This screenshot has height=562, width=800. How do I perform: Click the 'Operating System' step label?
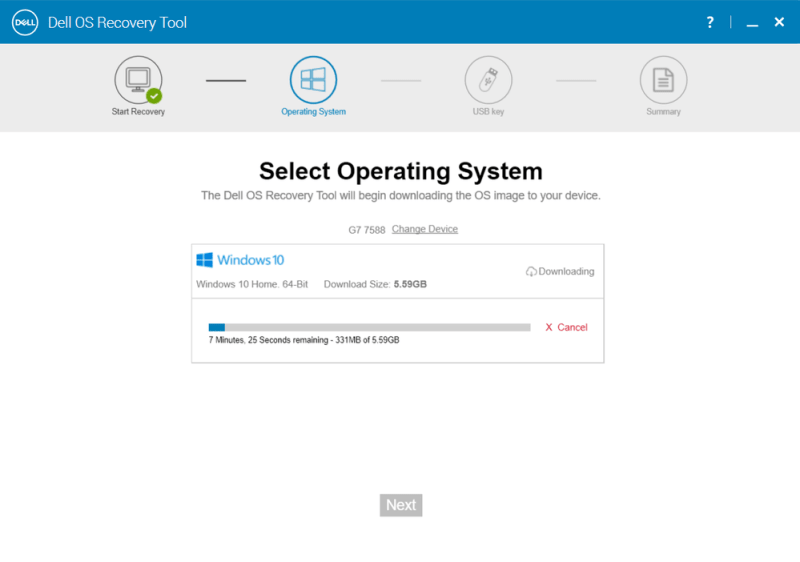tap(313, 112)
